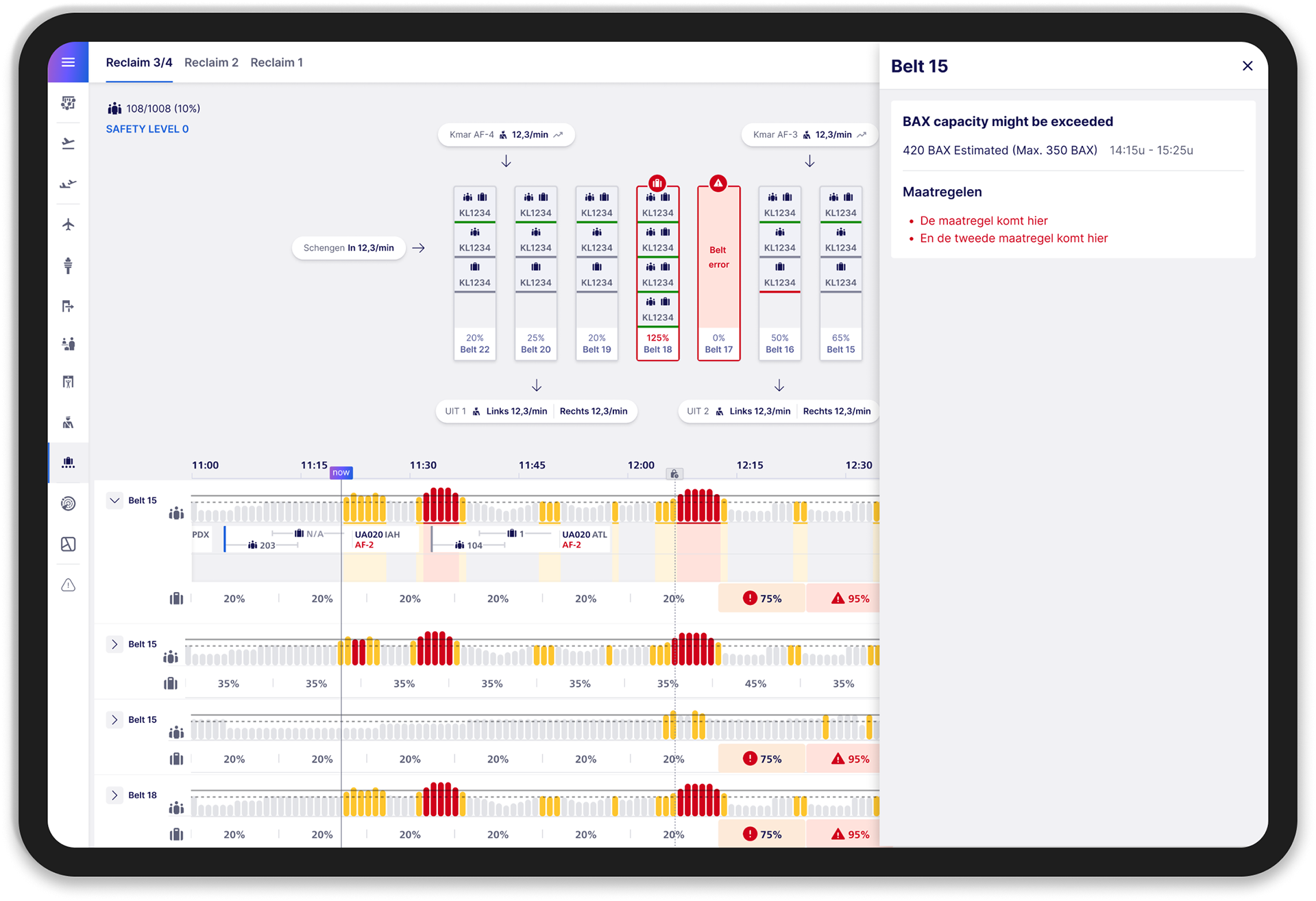Open the hamburger menu
The height and width of the screenshot is (901, 1316).
coord(68,62)
